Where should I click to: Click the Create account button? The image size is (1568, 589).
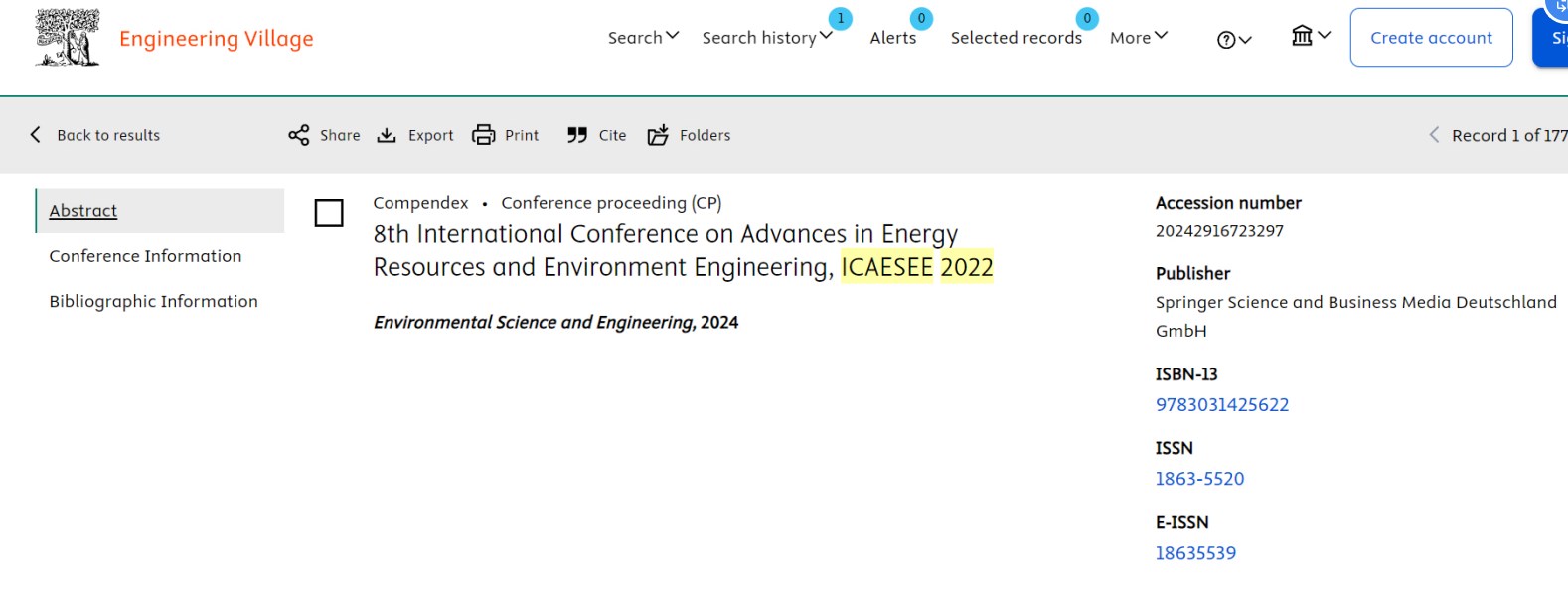pyautogui.click(x=1431, y=38)
